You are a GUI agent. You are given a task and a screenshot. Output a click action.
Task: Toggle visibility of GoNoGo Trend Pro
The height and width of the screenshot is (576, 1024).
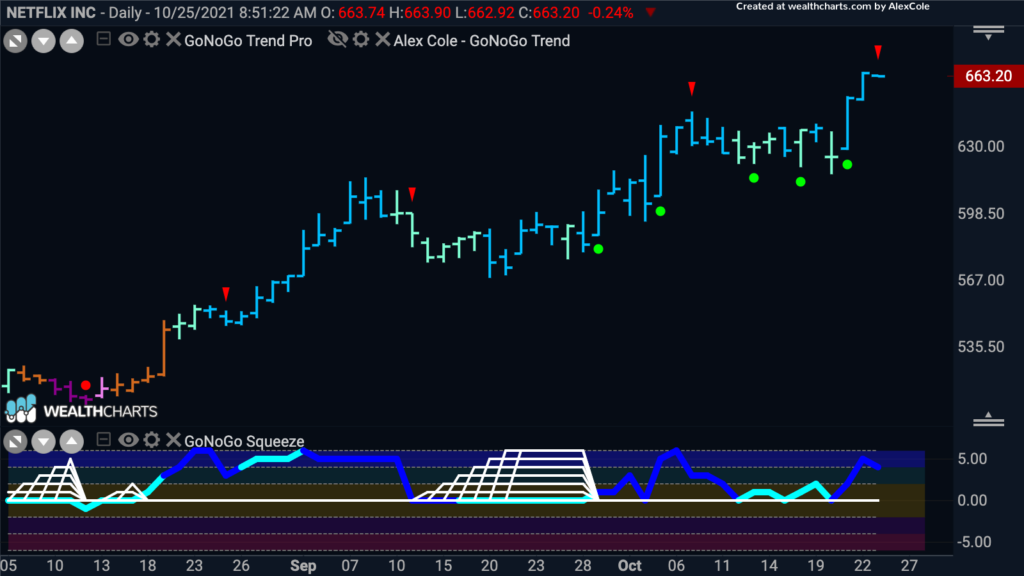128,39
